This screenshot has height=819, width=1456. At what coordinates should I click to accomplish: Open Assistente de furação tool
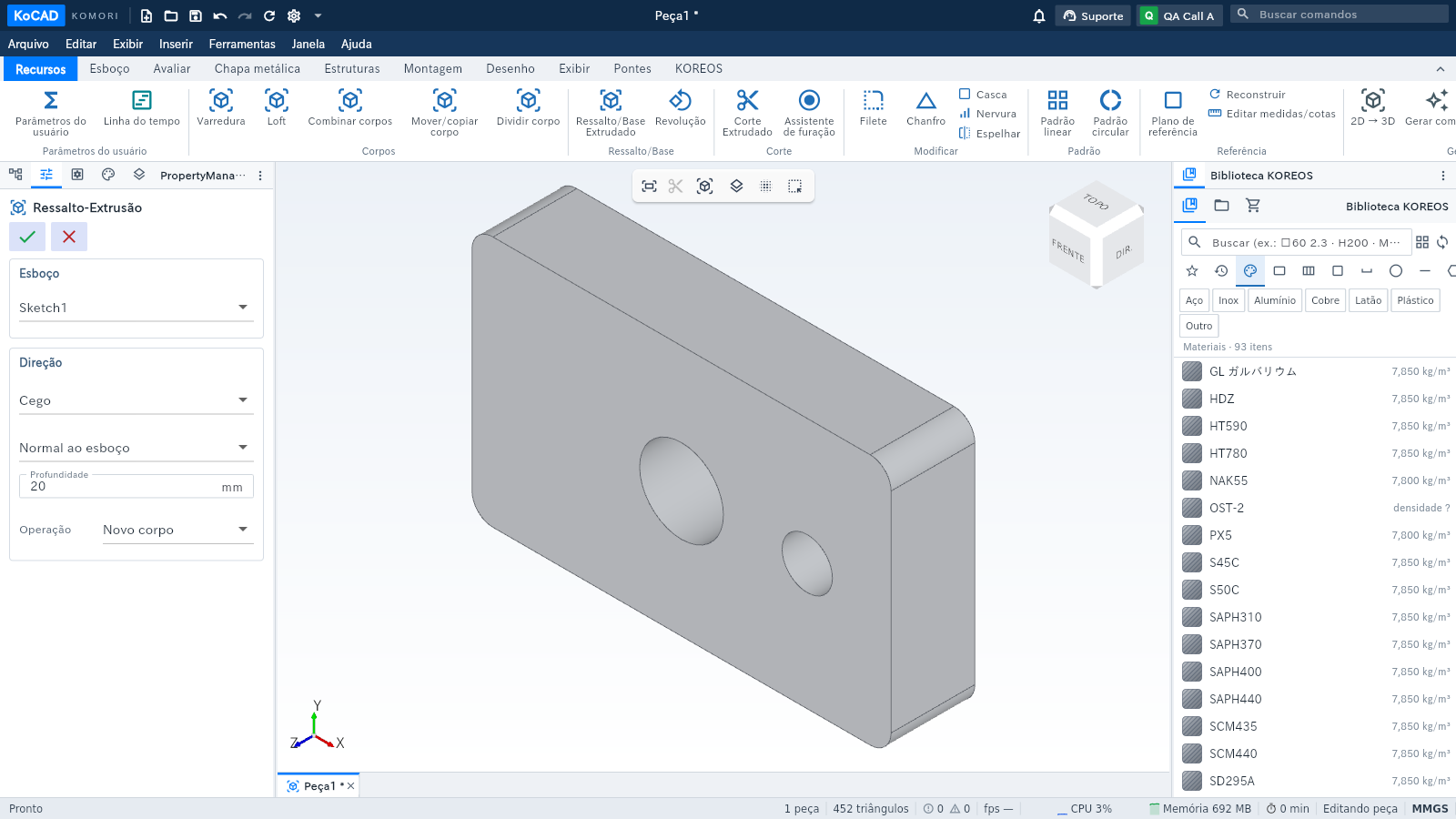click(x=809, y=112)
